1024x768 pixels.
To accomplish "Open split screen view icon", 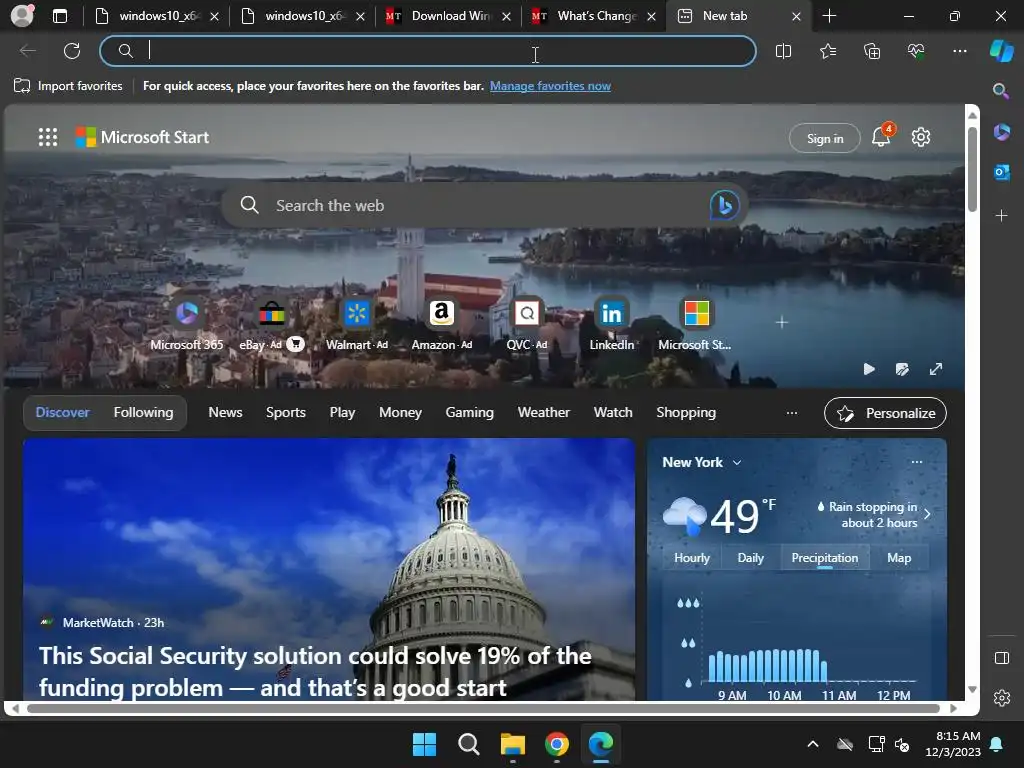I will tap(783, 51).
